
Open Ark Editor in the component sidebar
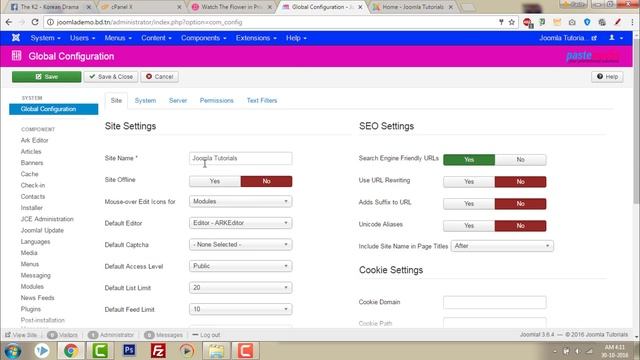34,140
